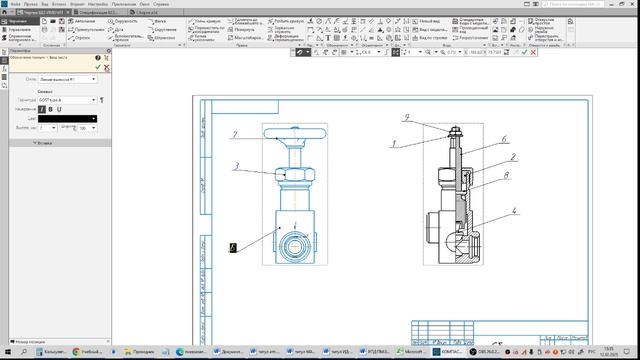The height and width of the screenshot is (360, 640).
Task: Click the Масштабировать scale tool
Action: click(x=245, y=38)
